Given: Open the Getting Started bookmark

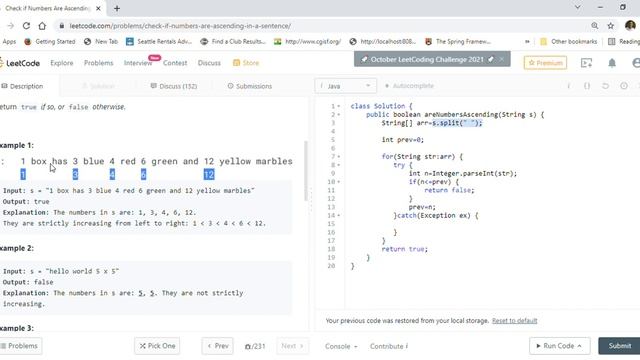Looking at the screenshot, I should point(50,42).
